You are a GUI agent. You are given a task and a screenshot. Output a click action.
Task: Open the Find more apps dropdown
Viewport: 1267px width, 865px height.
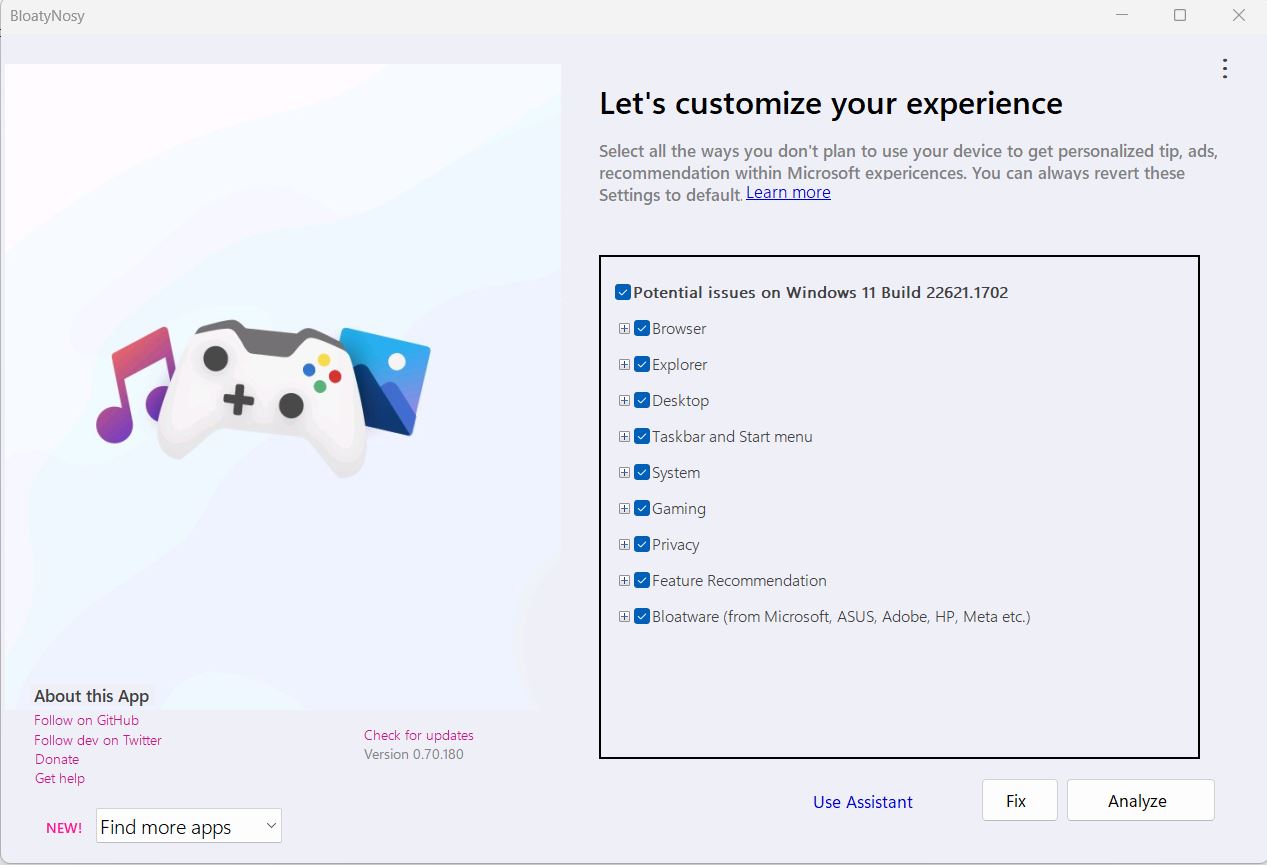[189, 826]
